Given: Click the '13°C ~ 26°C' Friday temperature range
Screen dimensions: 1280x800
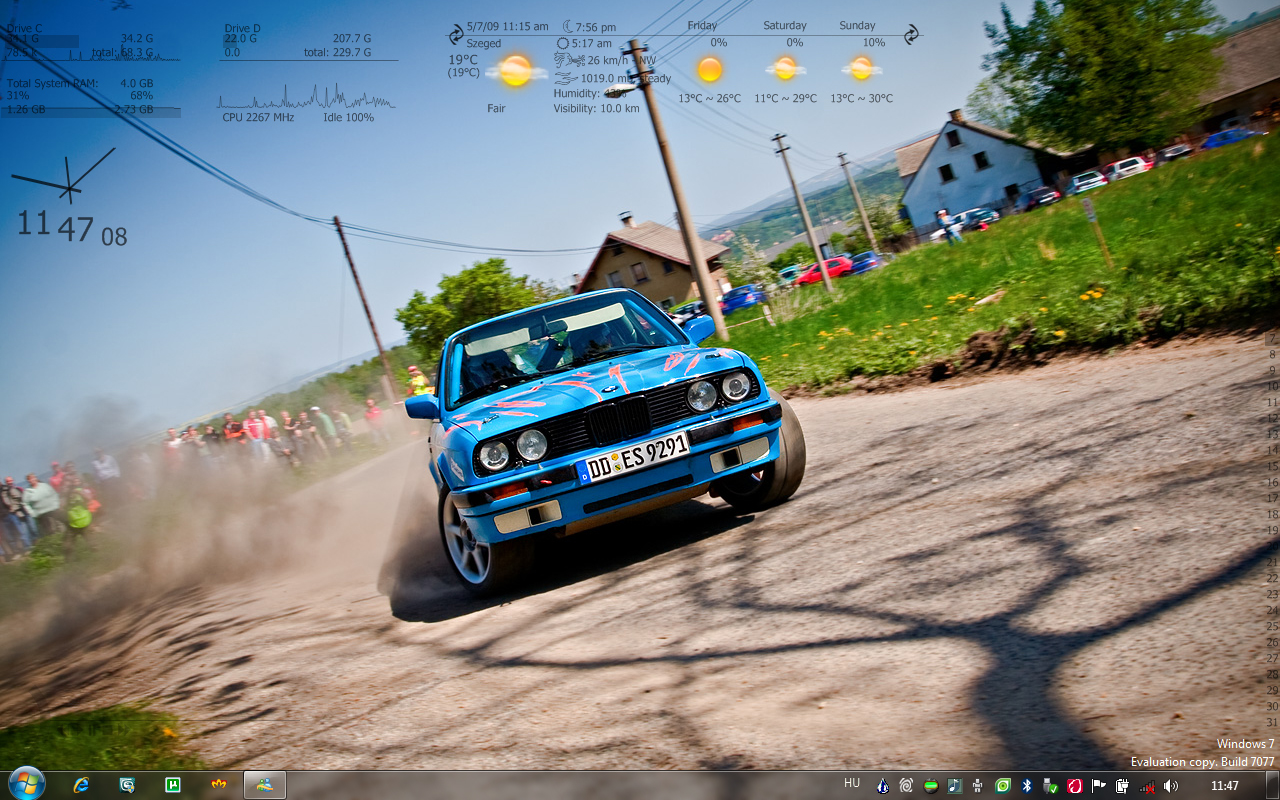Looking at the screenshot, I should 710,98.
